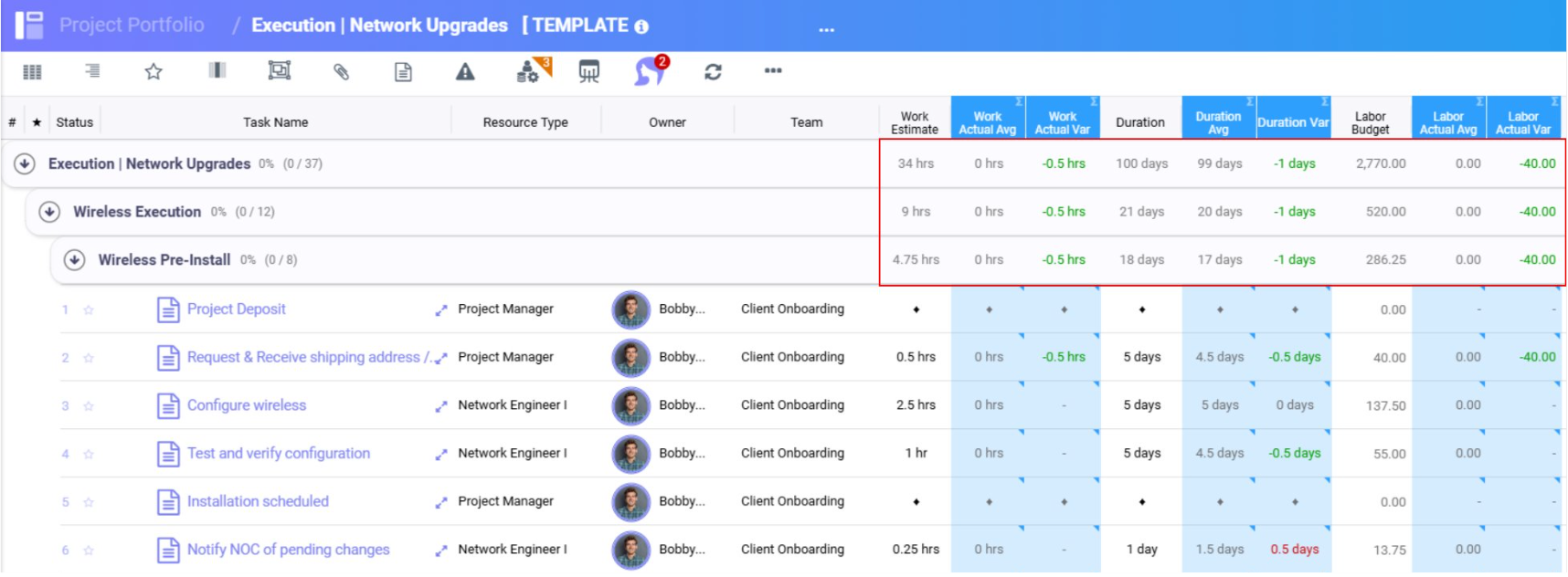Click the assistant icon with red badge 2

(650, 71)
